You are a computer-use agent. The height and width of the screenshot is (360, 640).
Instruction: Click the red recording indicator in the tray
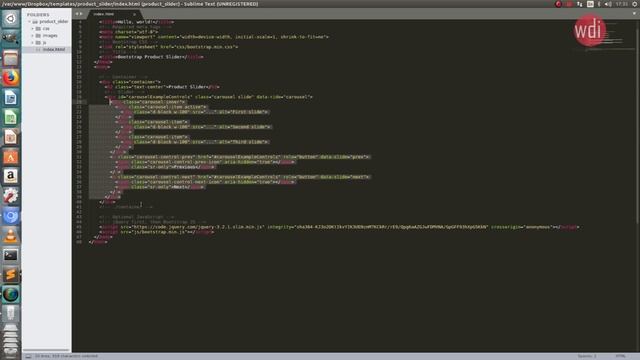558,4
